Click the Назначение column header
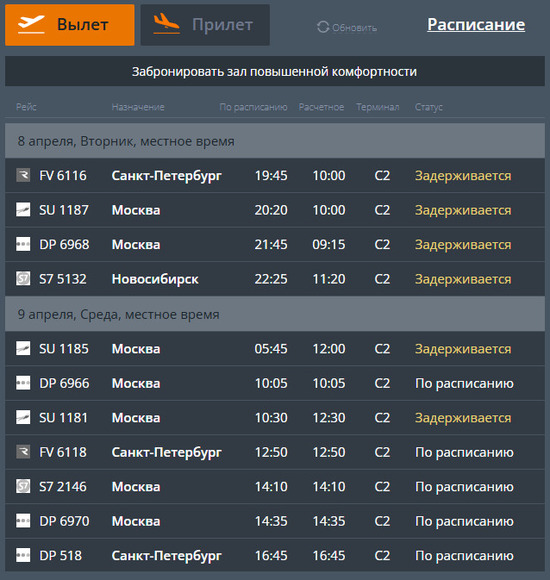 [138, 107]
